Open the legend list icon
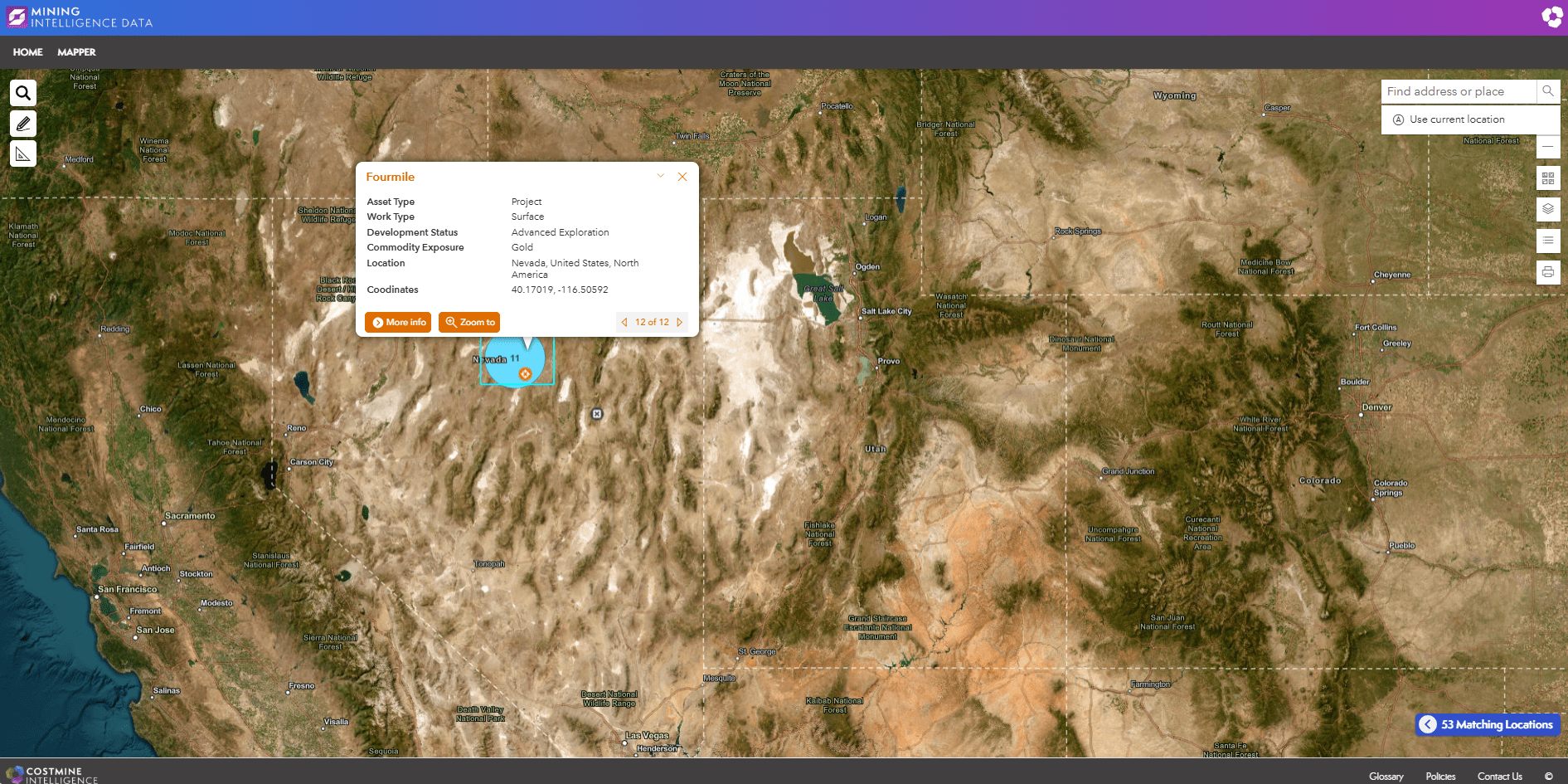Viewport: 1568px width, 784px height. pos(1548,241)
